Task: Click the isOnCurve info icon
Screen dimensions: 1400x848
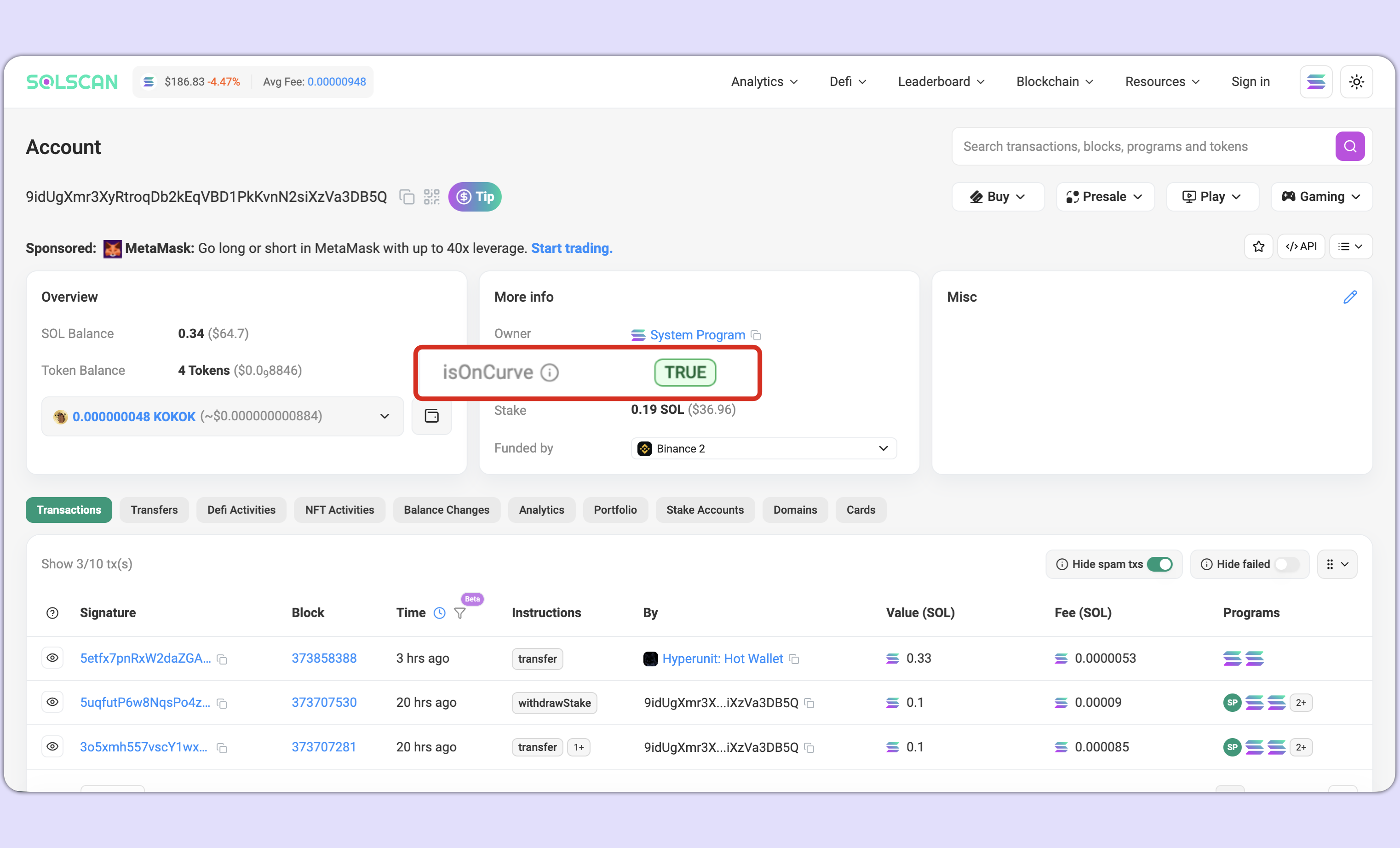Action: [x=550, y=372]
